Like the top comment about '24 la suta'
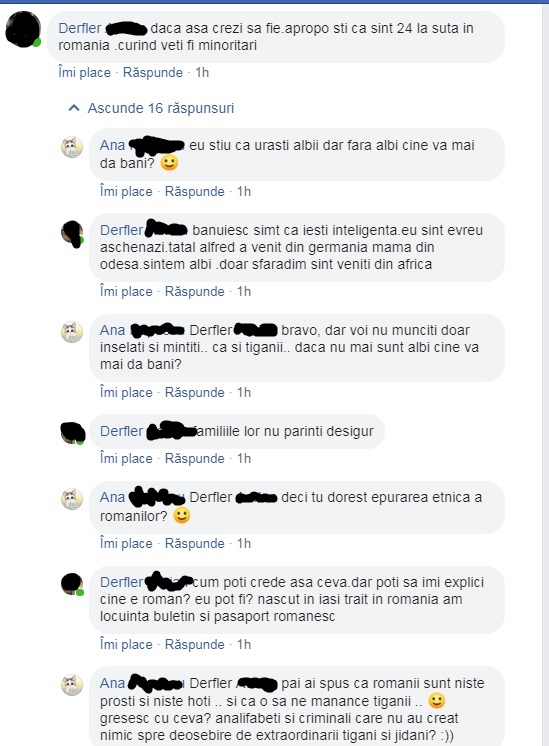Viewport: 549px width, 746px height. tap(84, 72)
